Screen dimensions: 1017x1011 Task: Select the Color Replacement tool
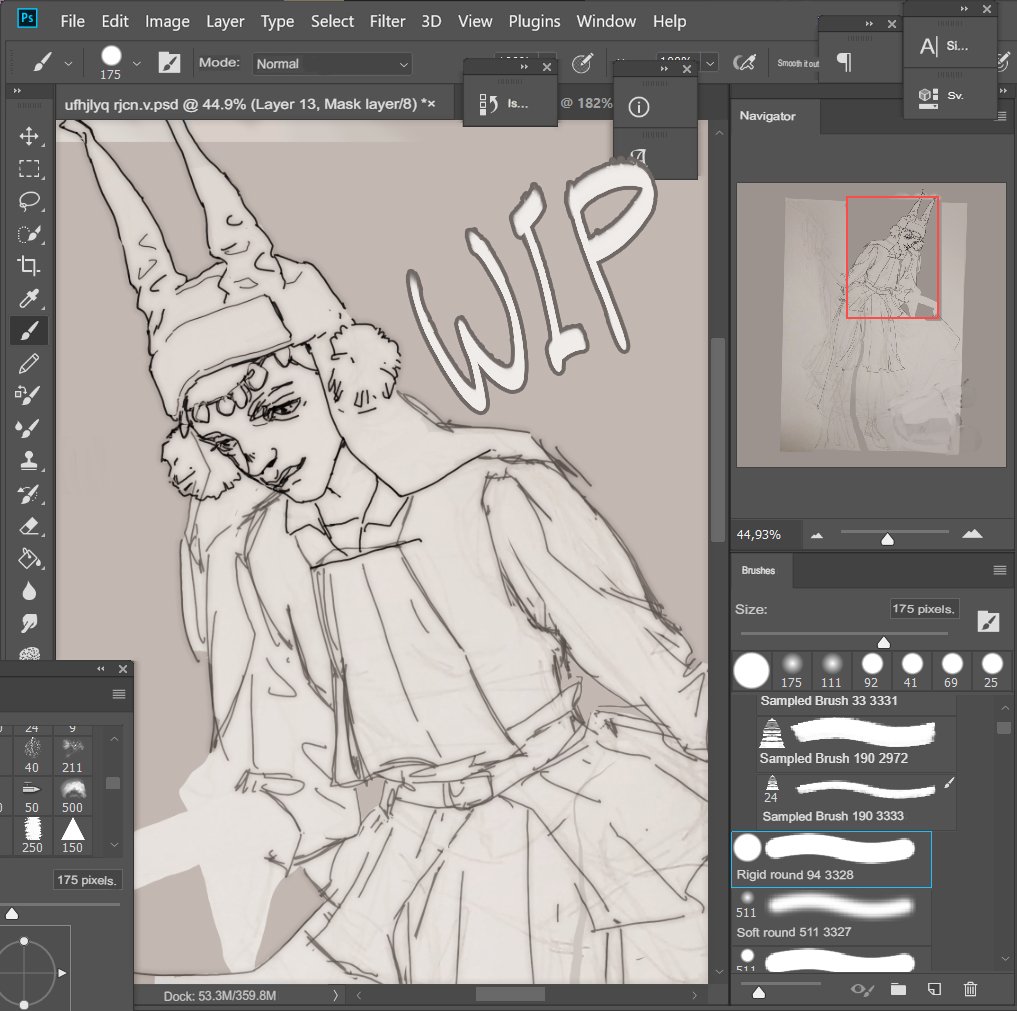pyautogui.click(x=29, y=396)
